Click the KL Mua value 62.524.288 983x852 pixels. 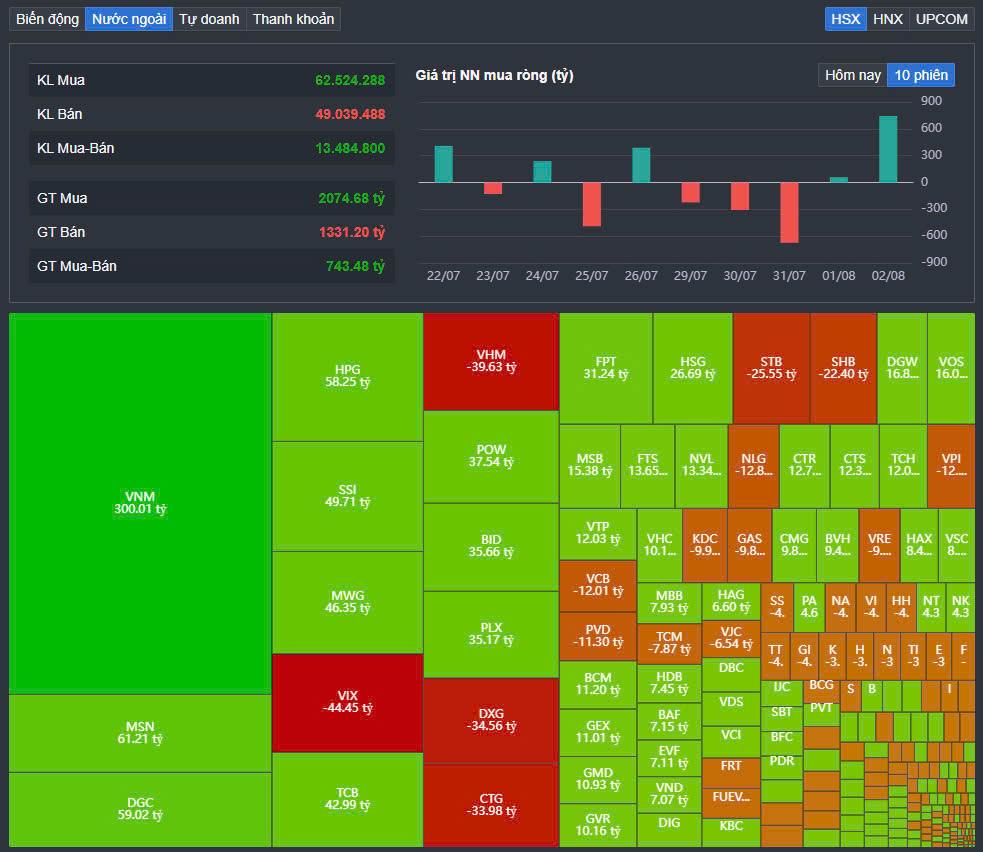coord(350,80)
